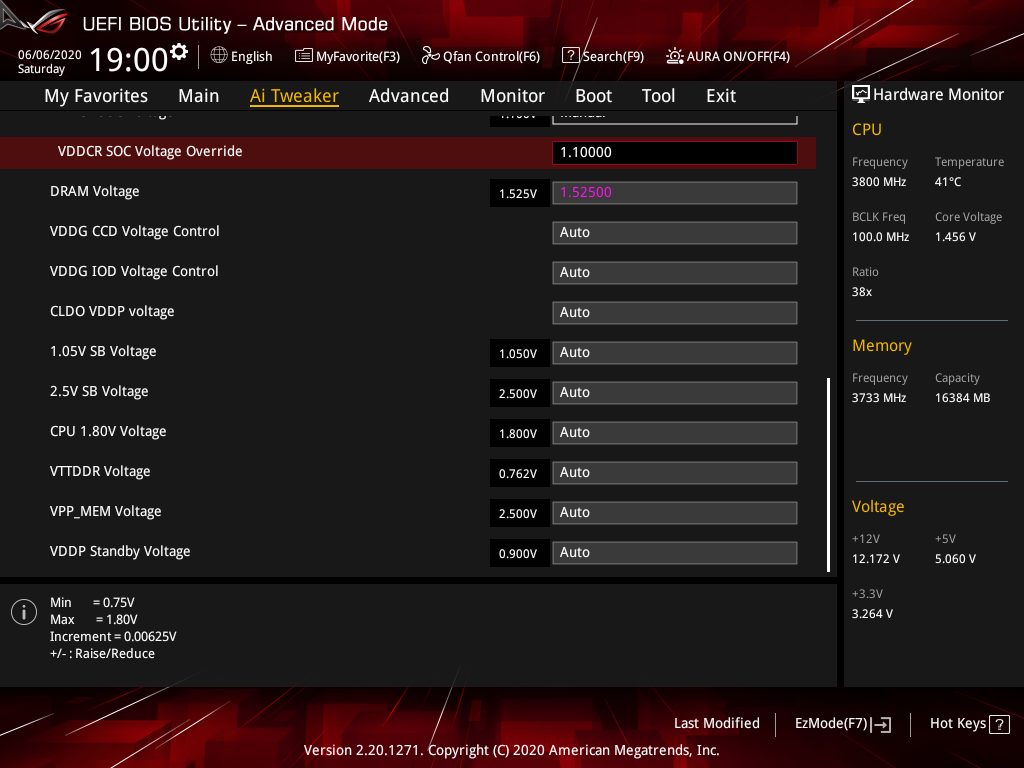Select DRAM Voltage label
The image size is (1024, 768).
click(95, 191)
